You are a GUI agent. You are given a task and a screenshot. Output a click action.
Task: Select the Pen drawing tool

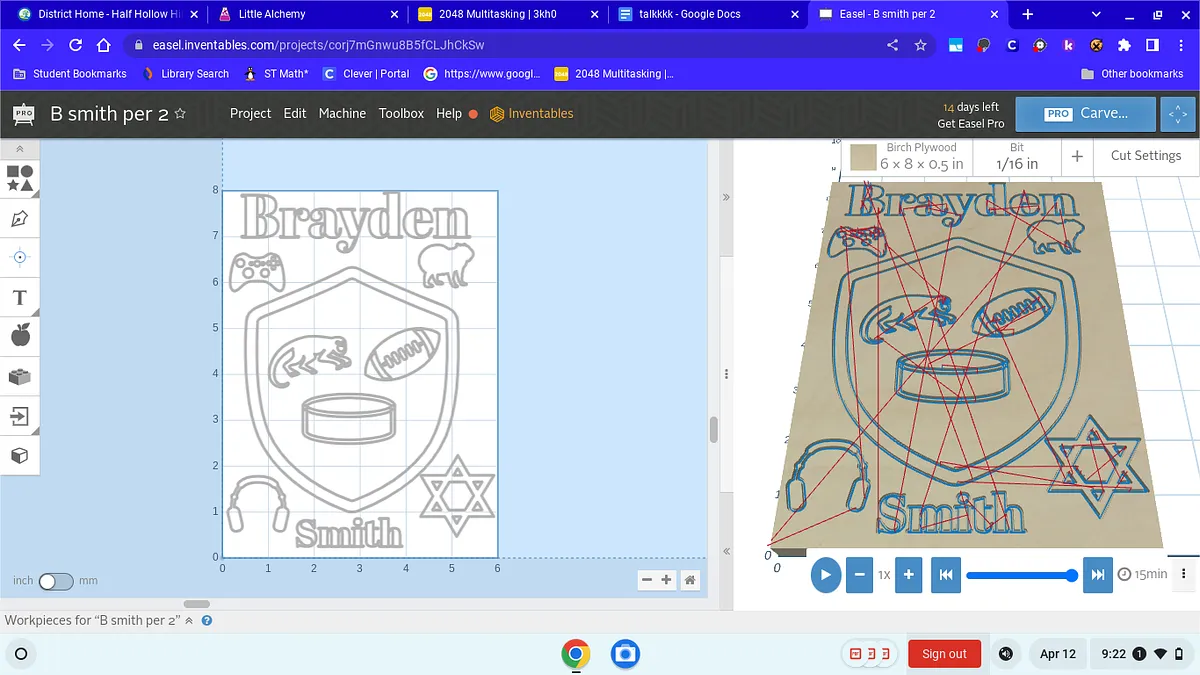[x=20, y=218]
